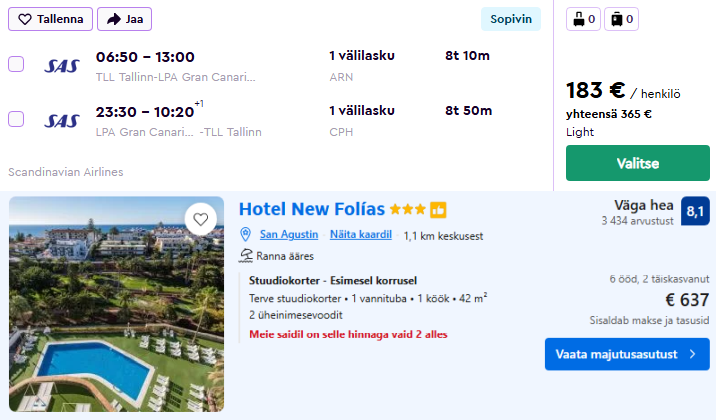716x420 pixels.
Task: Tick the checkbox for 06:50 – 13:00 flight
Action: point(16,64)
